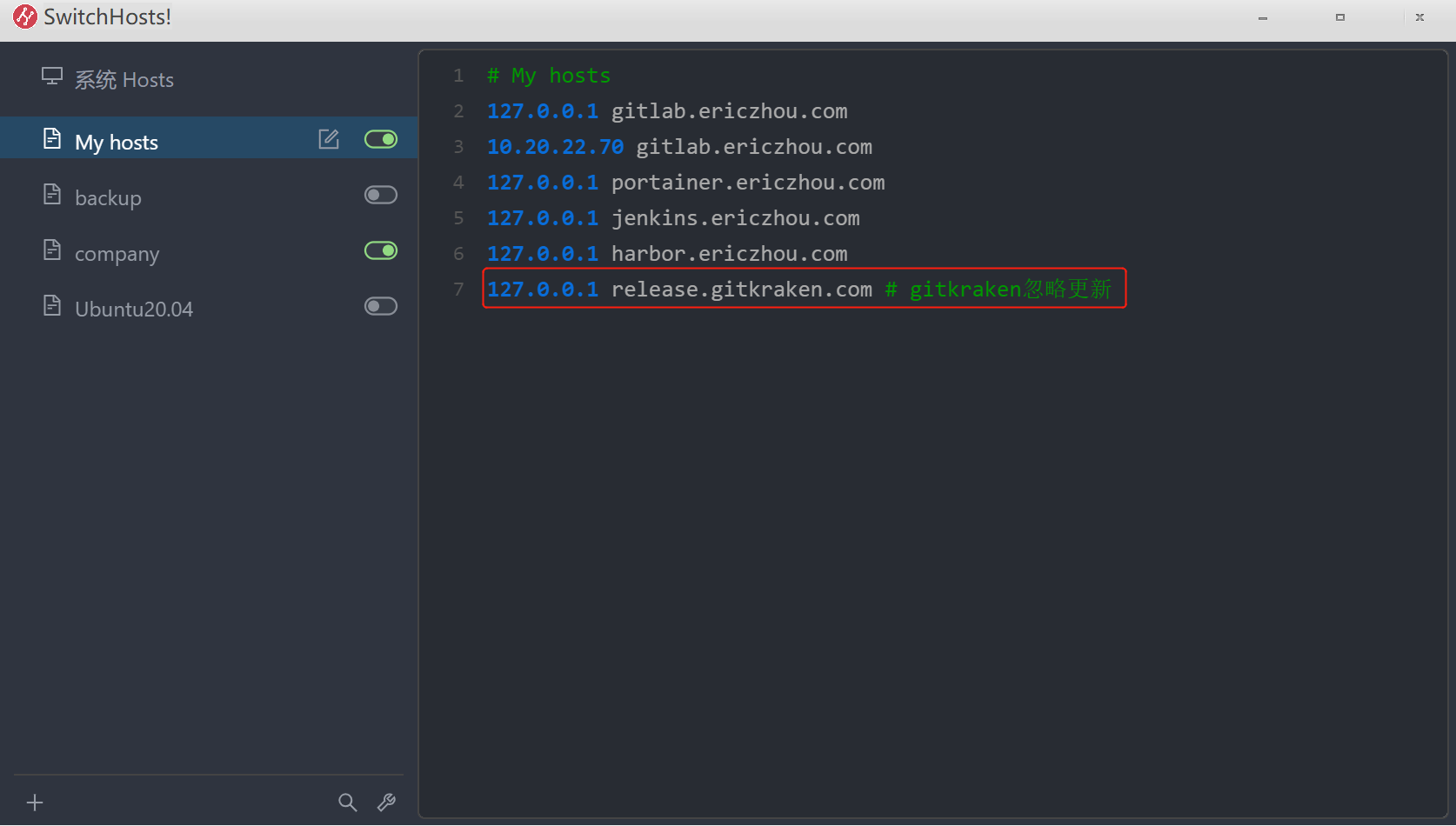Click the file icon next to backup
Screen dimensions: 1456x826
tap(52, 194)
